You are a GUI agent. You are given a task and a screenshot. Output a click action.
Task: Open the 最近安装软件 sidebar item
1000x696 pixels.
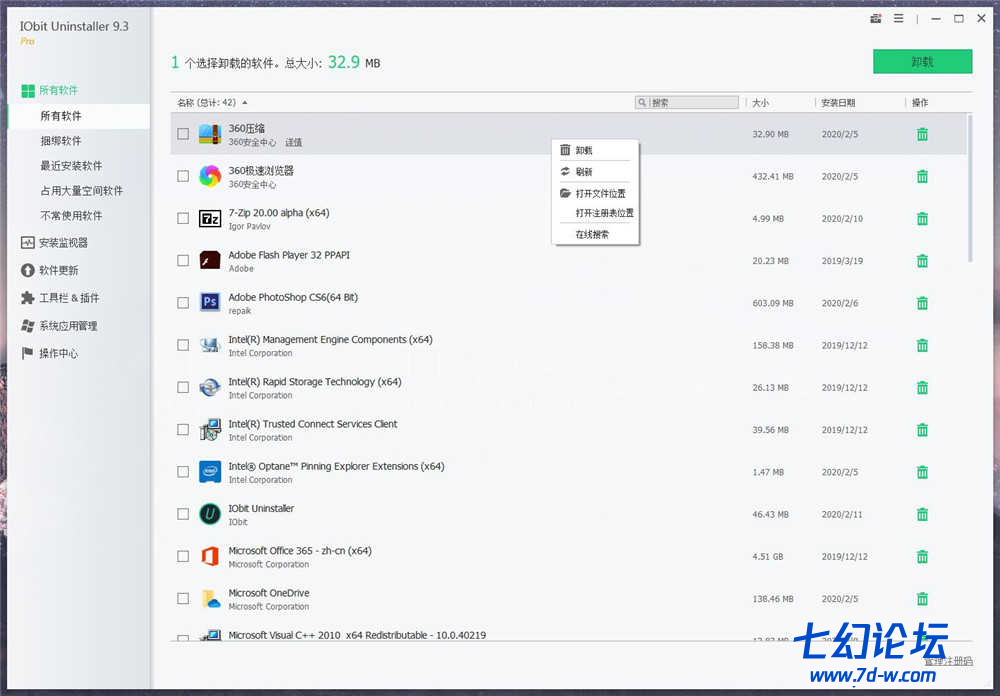tap(71, 166)
